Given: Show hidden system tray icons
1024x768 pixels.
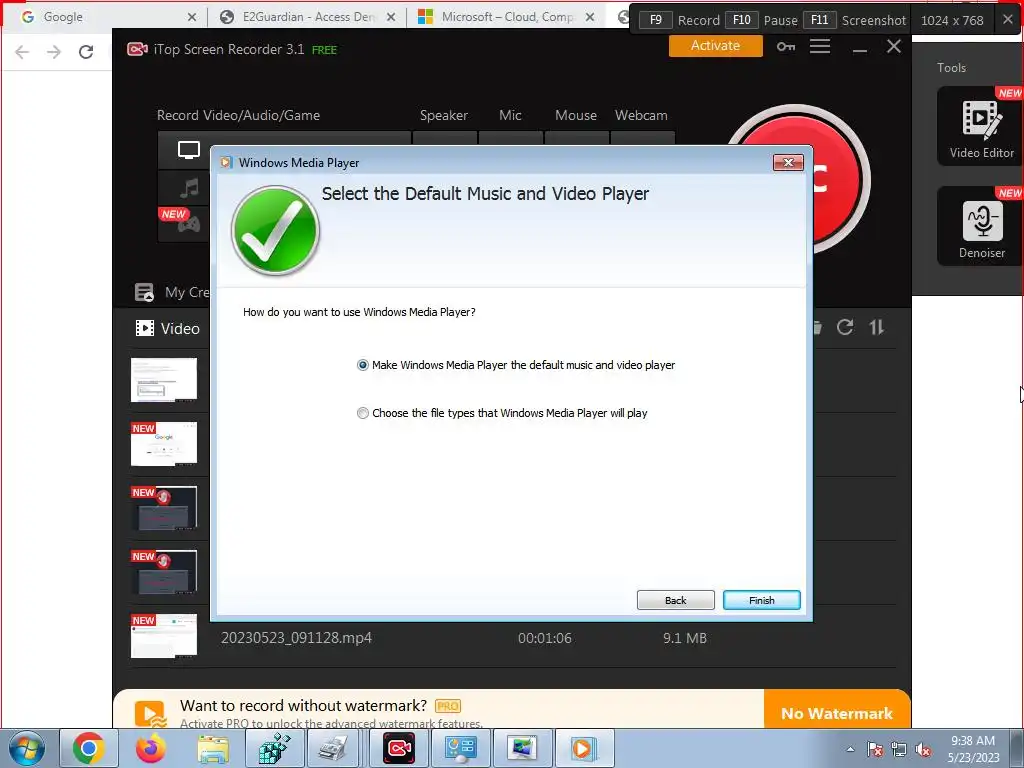Looking at the screenshot, I should coord(850,749).
